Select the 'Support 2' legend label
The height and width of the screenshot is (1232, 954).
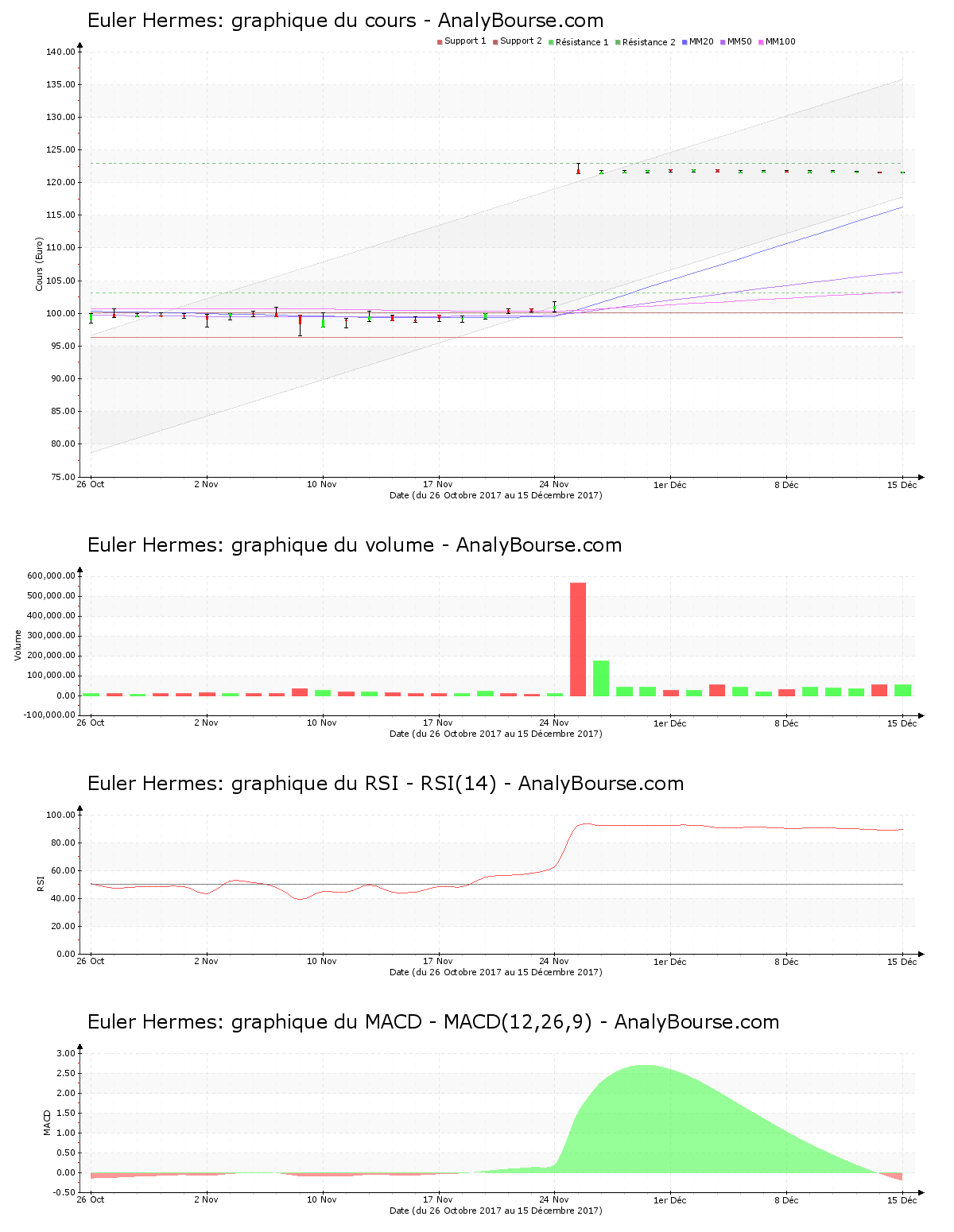(521, 41)
